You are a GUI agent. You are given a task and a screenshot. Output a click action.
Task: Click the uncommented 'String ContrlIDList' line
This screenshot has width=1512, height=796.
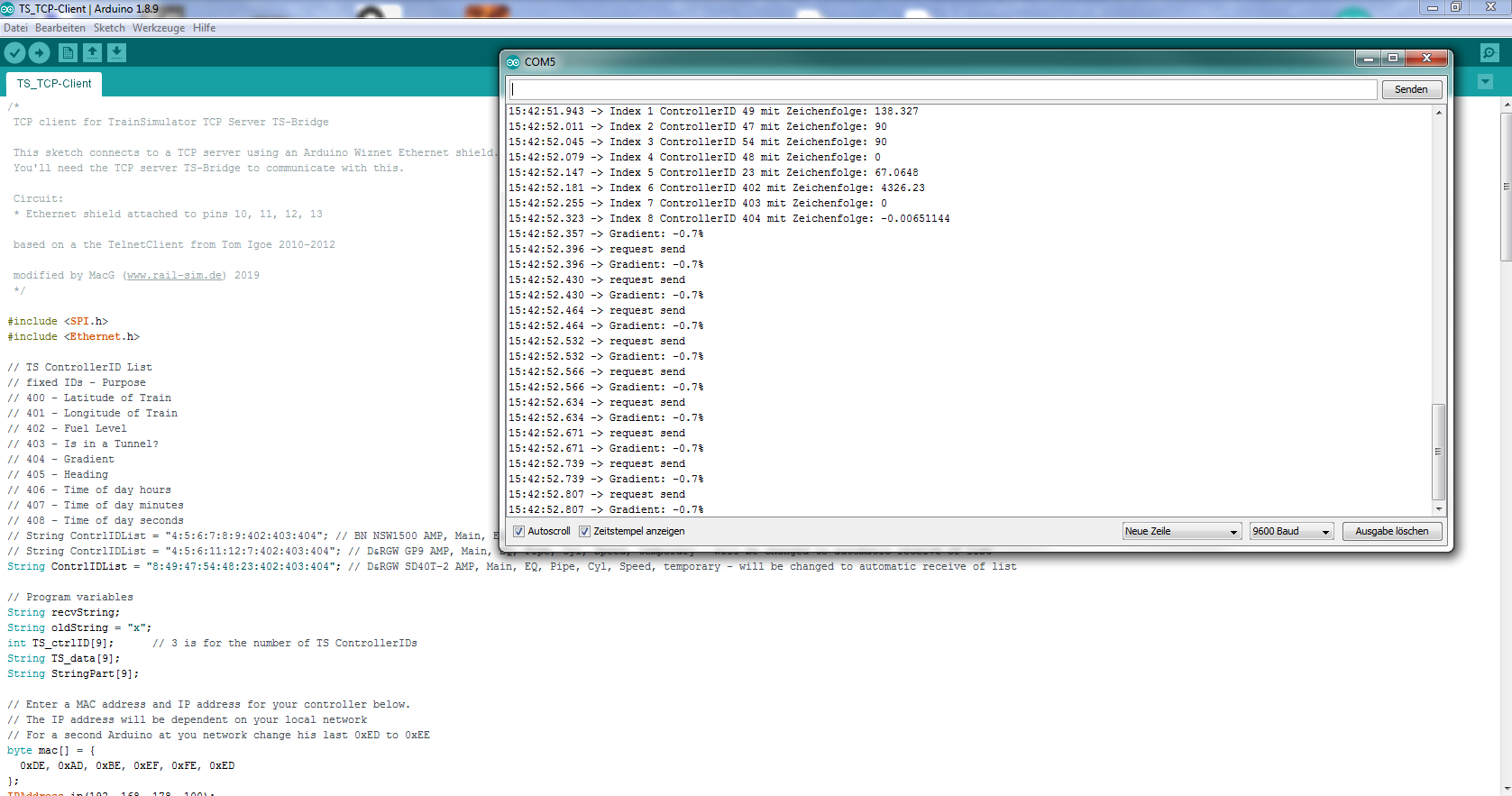pyautogui.click(x=512, y=567)
